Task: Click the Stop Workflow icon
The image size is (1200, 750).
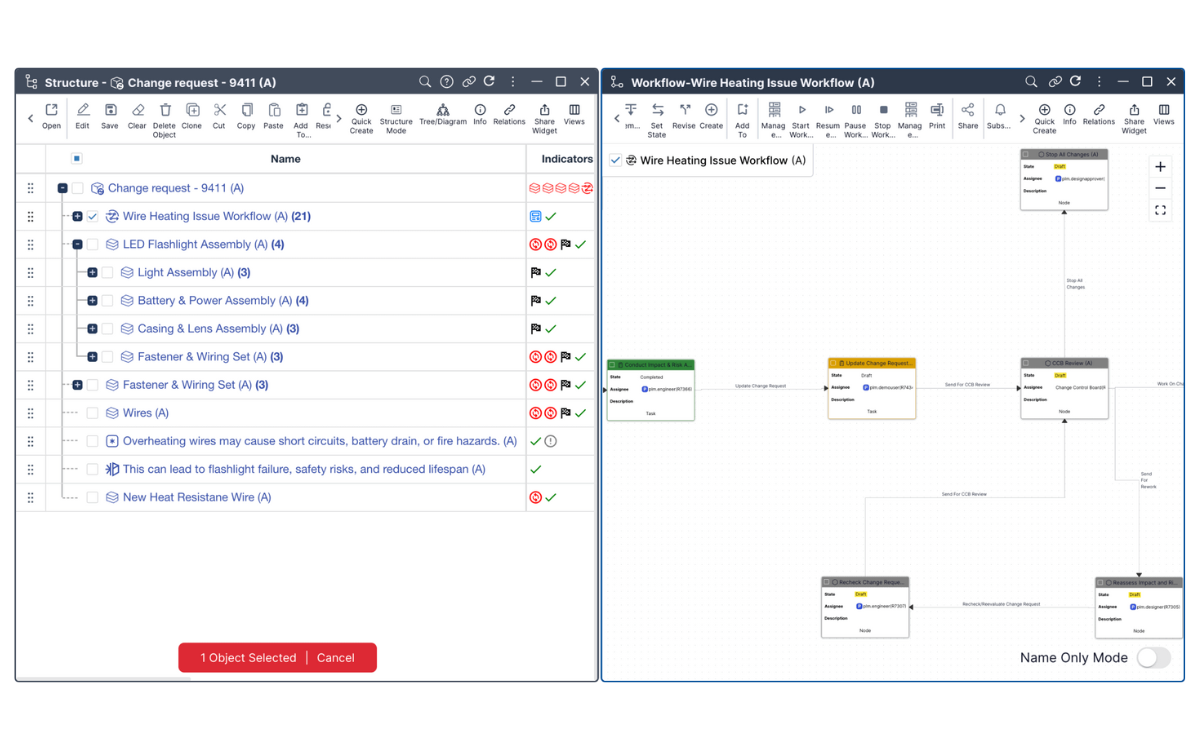Action: tap(883, 110)
